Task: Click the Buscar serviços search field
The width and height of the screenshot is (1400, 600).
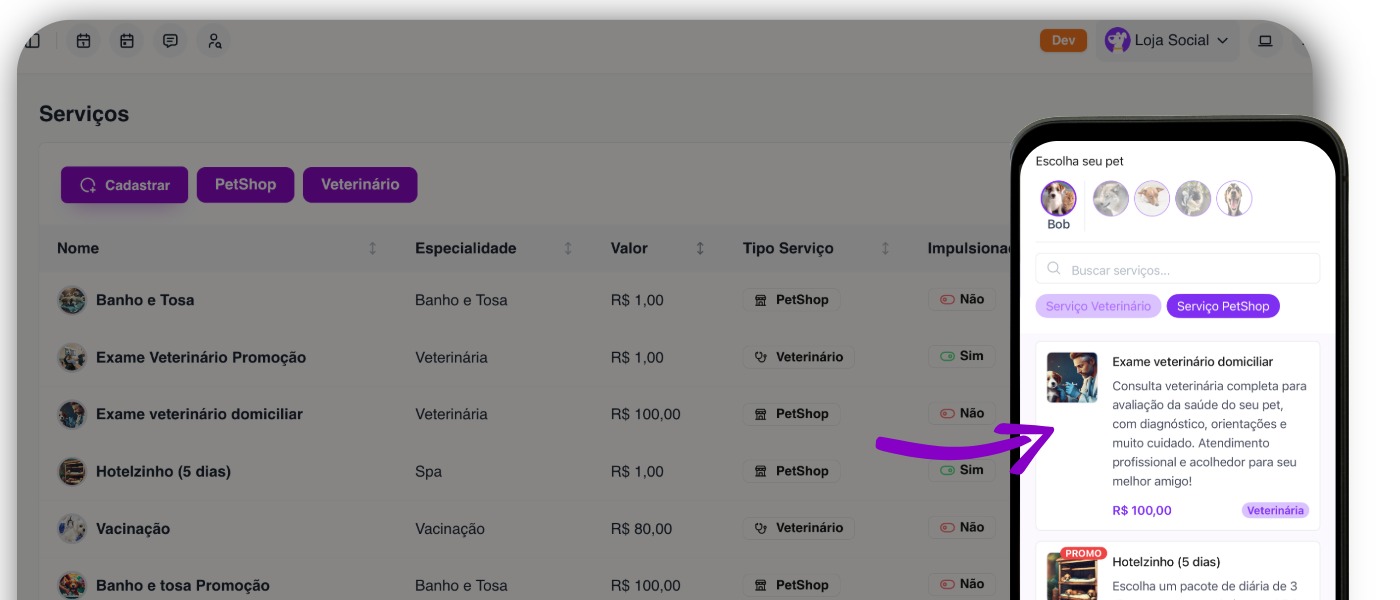Action: point(1178,269)
